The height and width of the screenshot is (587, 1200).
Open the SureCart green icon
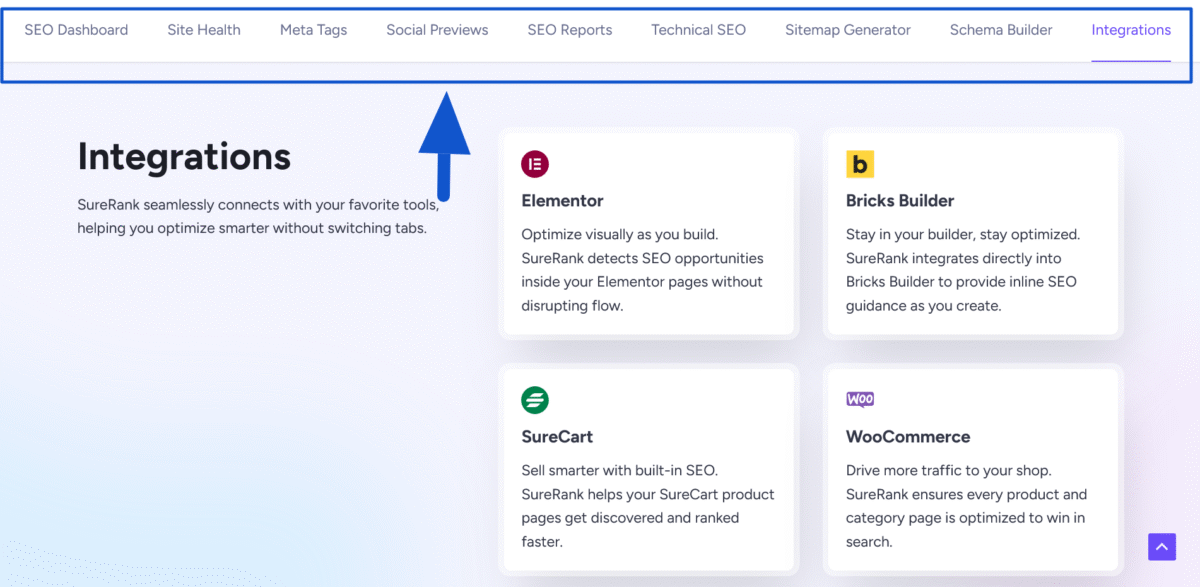(535, 399)
